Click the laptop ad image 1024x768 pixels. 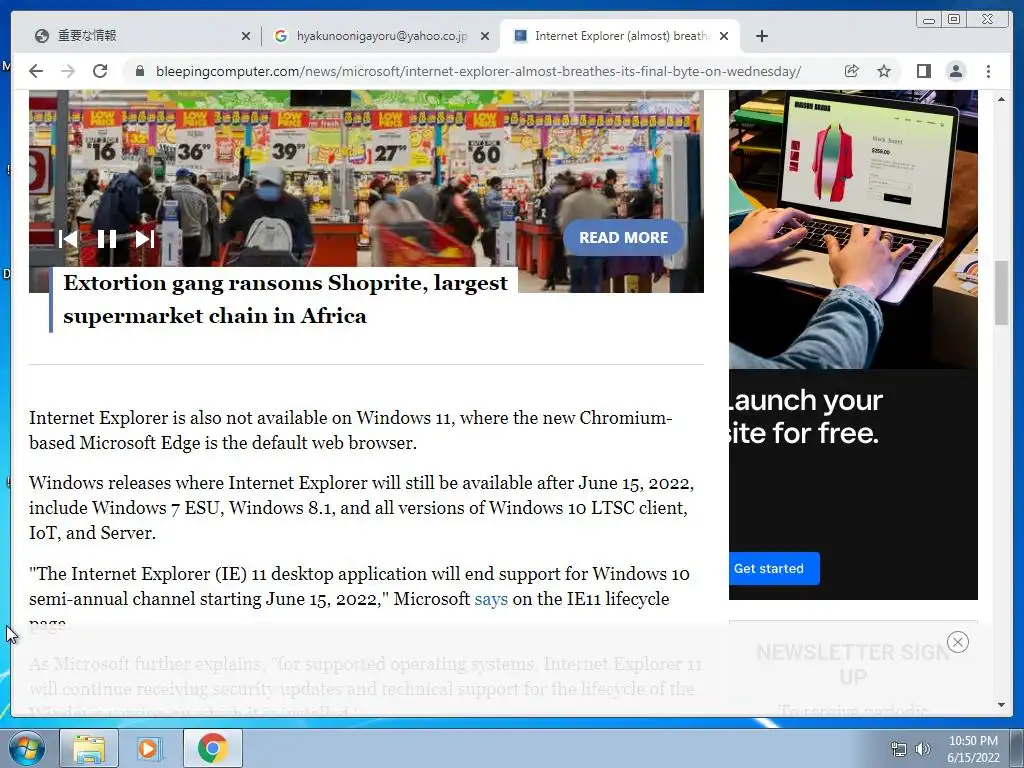[853, 229]
